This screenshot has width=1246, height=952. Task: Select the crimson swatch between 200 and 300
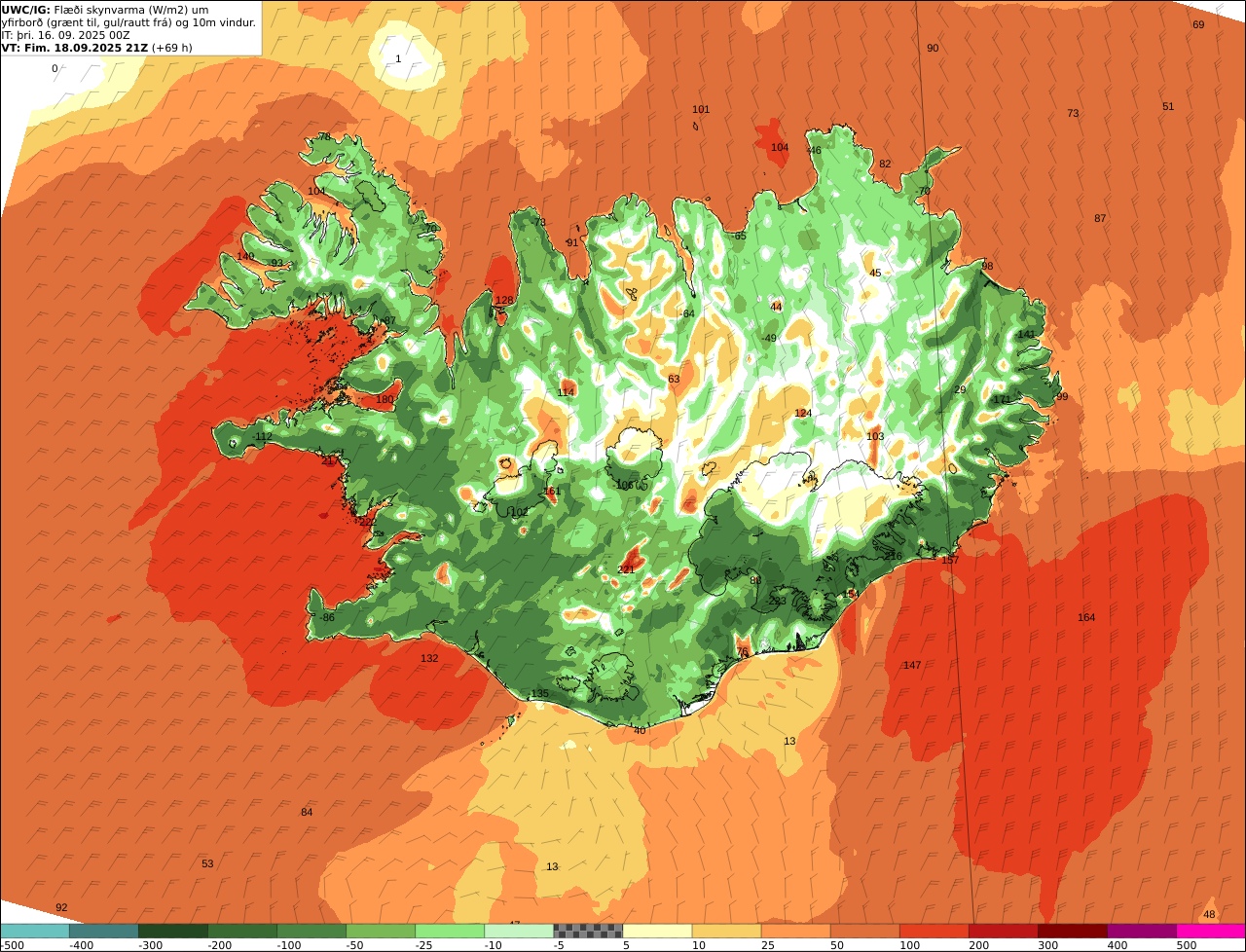click(1003, 931)
